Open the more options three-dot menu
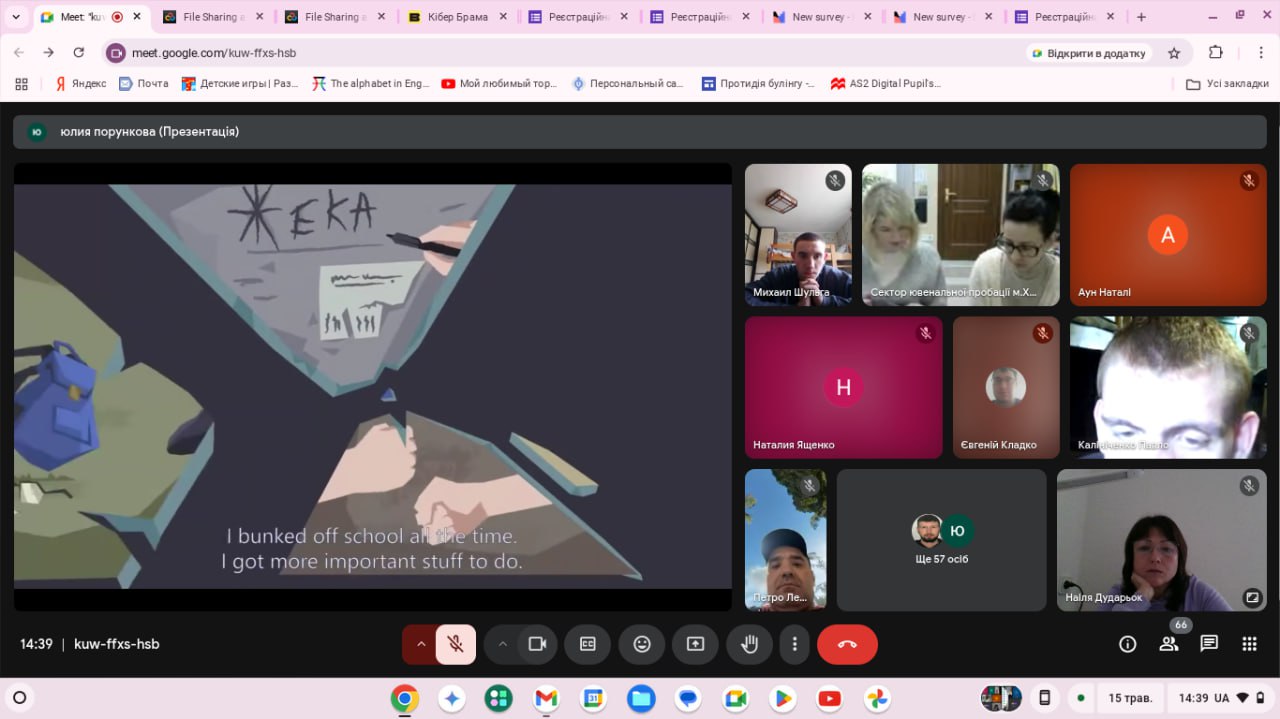Screen dimensions: 1280x719 tap(795, 644)
